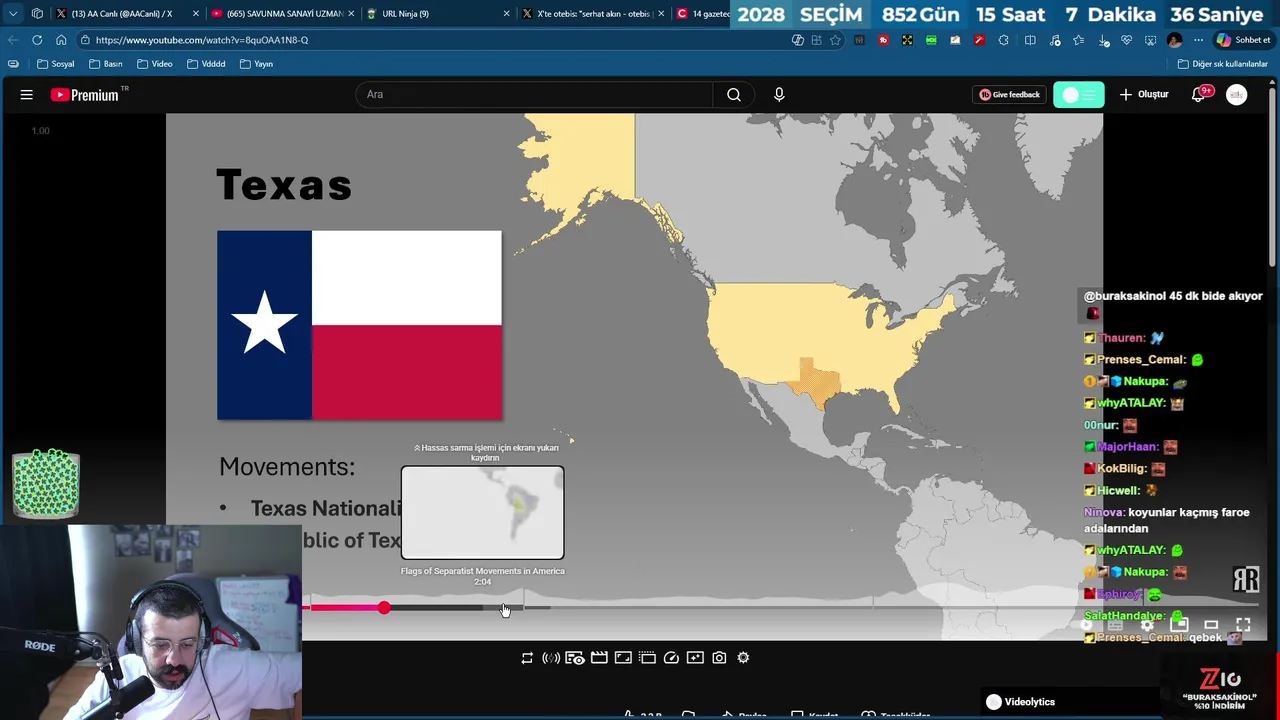Viewport: 1280px width, 720px height.
Task: Open the Basın bookmarks folder
Action: [x=106, y=64]
